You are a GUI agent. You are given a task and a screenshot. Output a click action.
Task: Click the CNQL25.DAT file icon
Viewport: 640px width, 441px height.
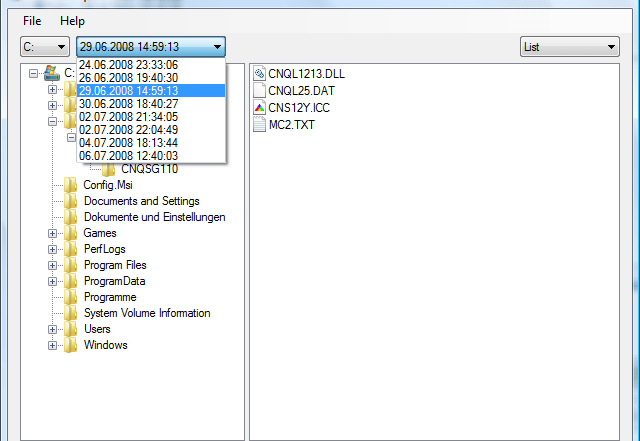point(260,90)
